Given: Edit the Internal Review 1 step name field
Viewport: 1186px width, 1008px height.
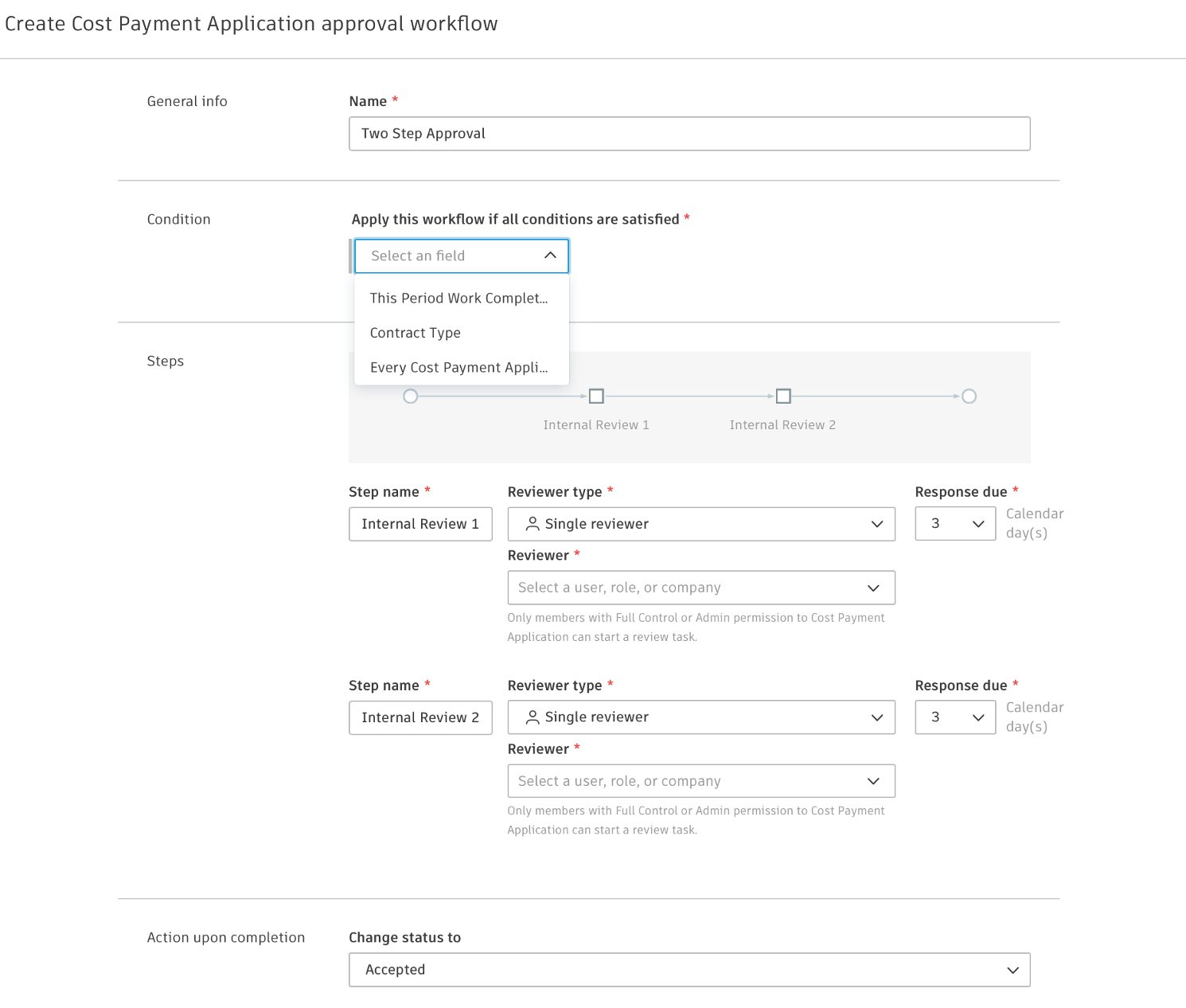Looking at the screenshot, I should point(420,524).
